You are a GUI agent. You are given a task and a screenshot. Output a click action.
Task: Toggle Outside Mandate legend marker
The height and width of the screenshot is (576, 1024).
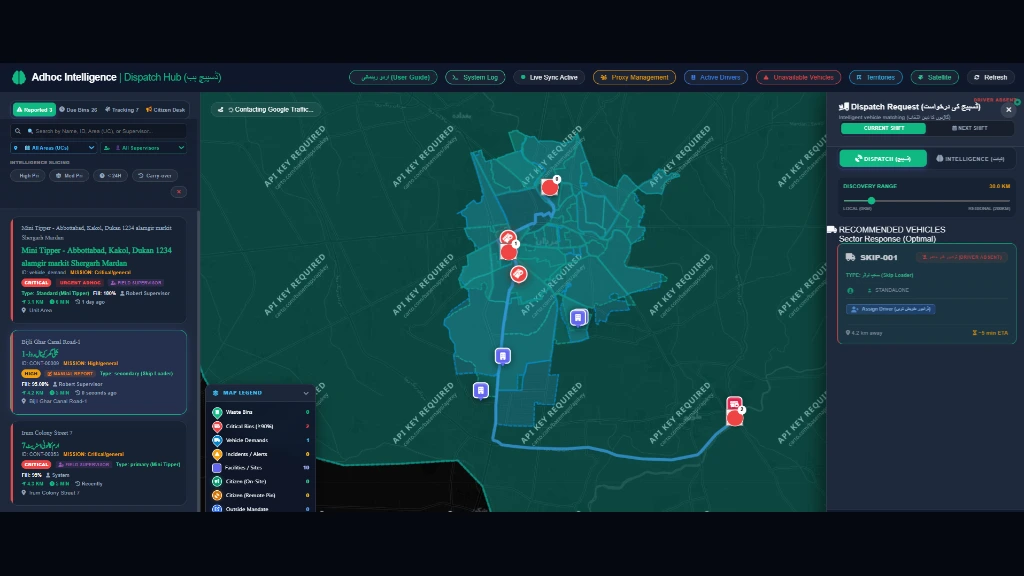217,509
